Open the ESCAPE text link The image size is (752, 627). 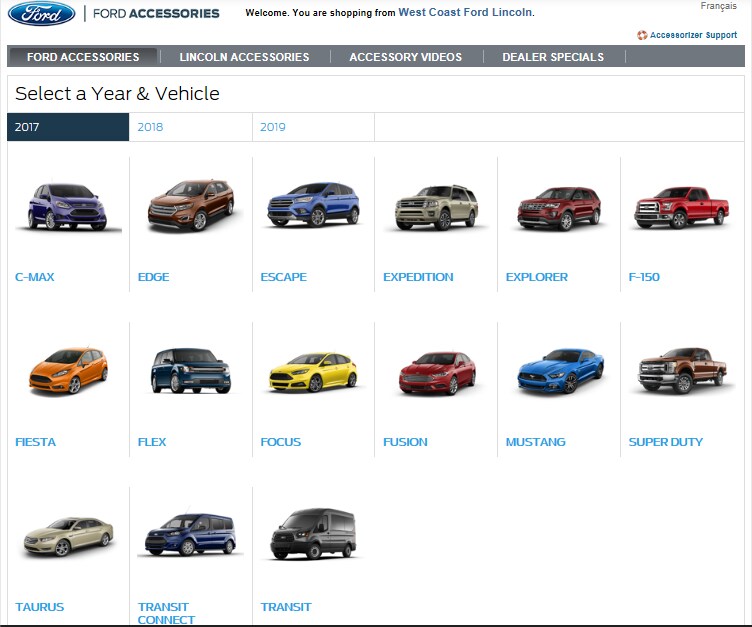click(x=283, y=277)
